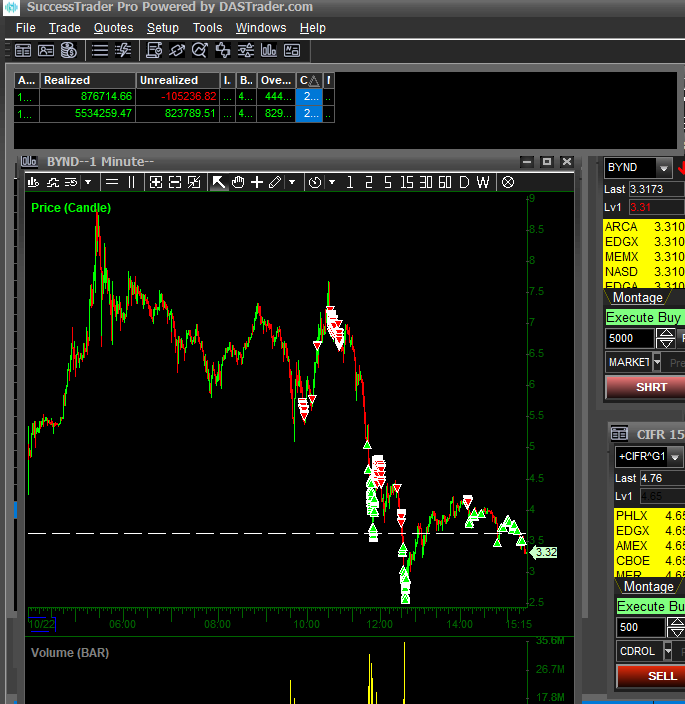Switch chart to Daily (D) timeframe

[x=464, y=182]
